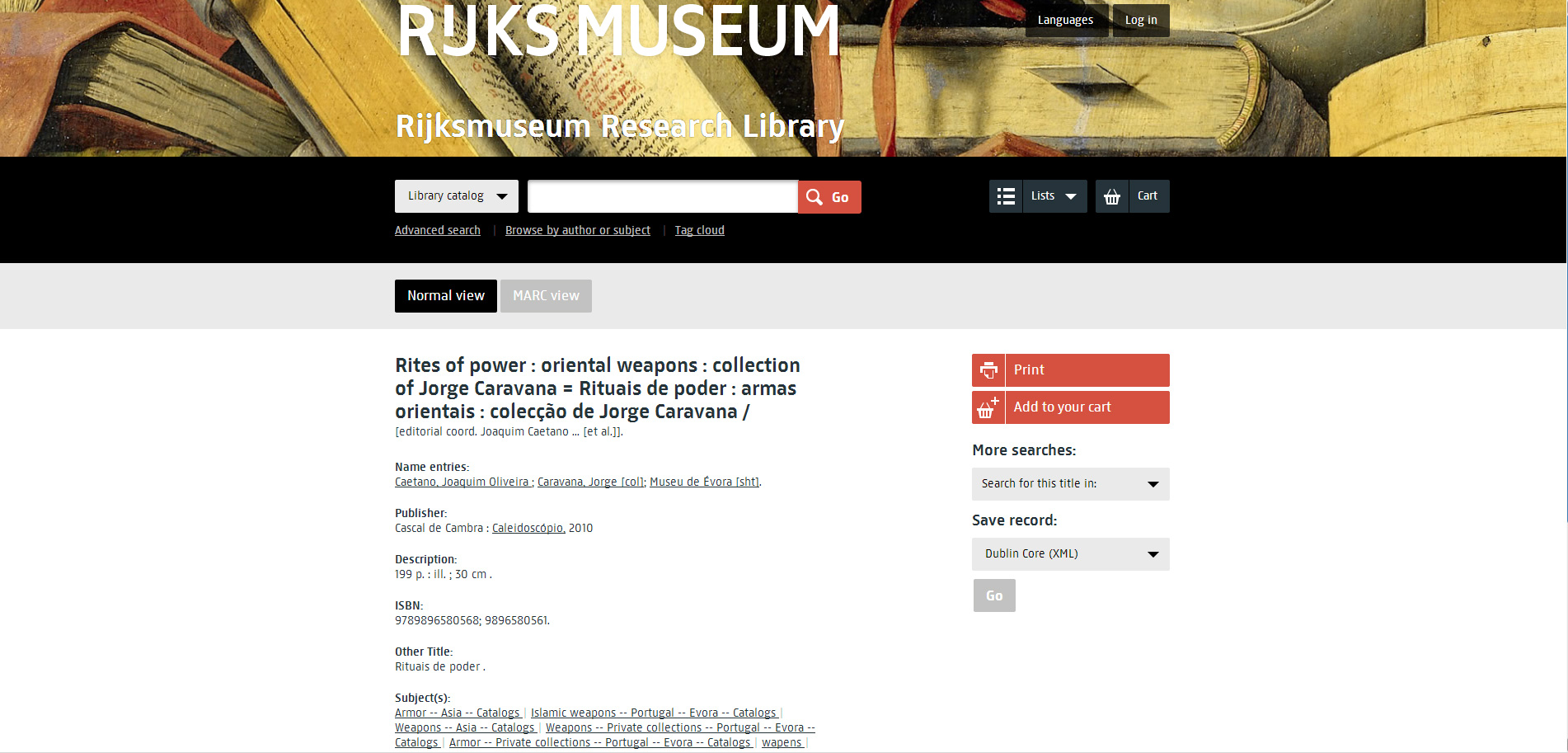1568x753 pixels.
Task: Click the Cart basket icon
Action: coord(1112,196)
